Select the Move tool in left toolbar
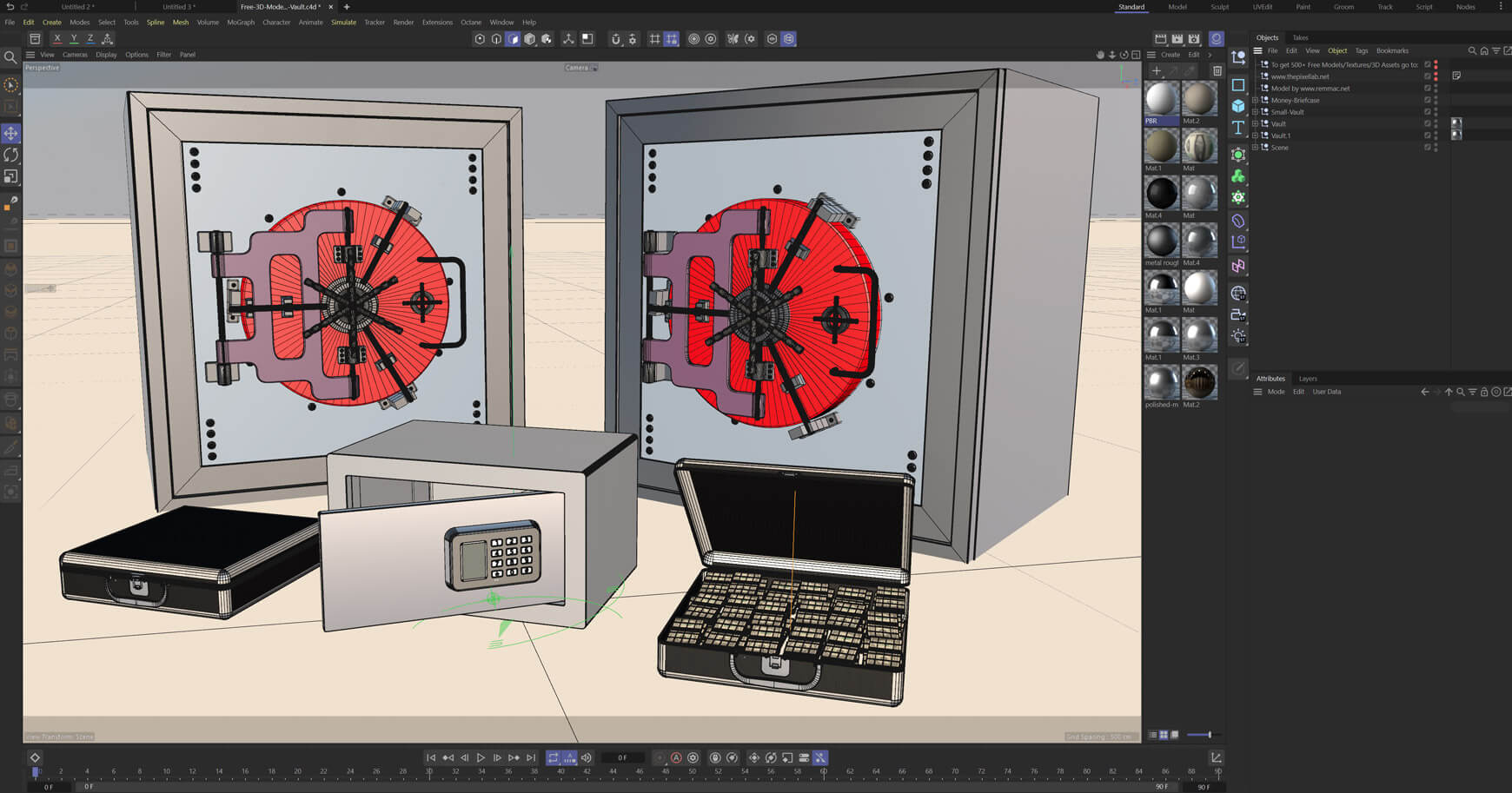The width and height of the screenshot is (1512, 793). [10, 133]
